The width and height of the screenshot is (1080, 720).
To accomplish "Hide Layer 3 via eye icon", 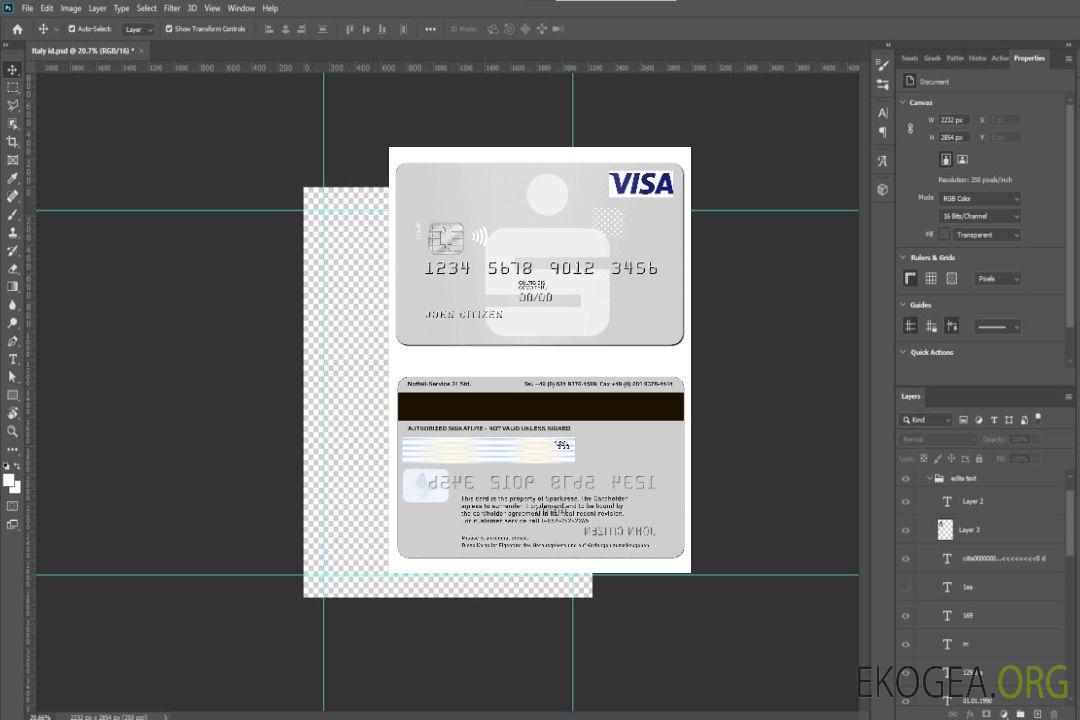I will click(x=906, y=531).
